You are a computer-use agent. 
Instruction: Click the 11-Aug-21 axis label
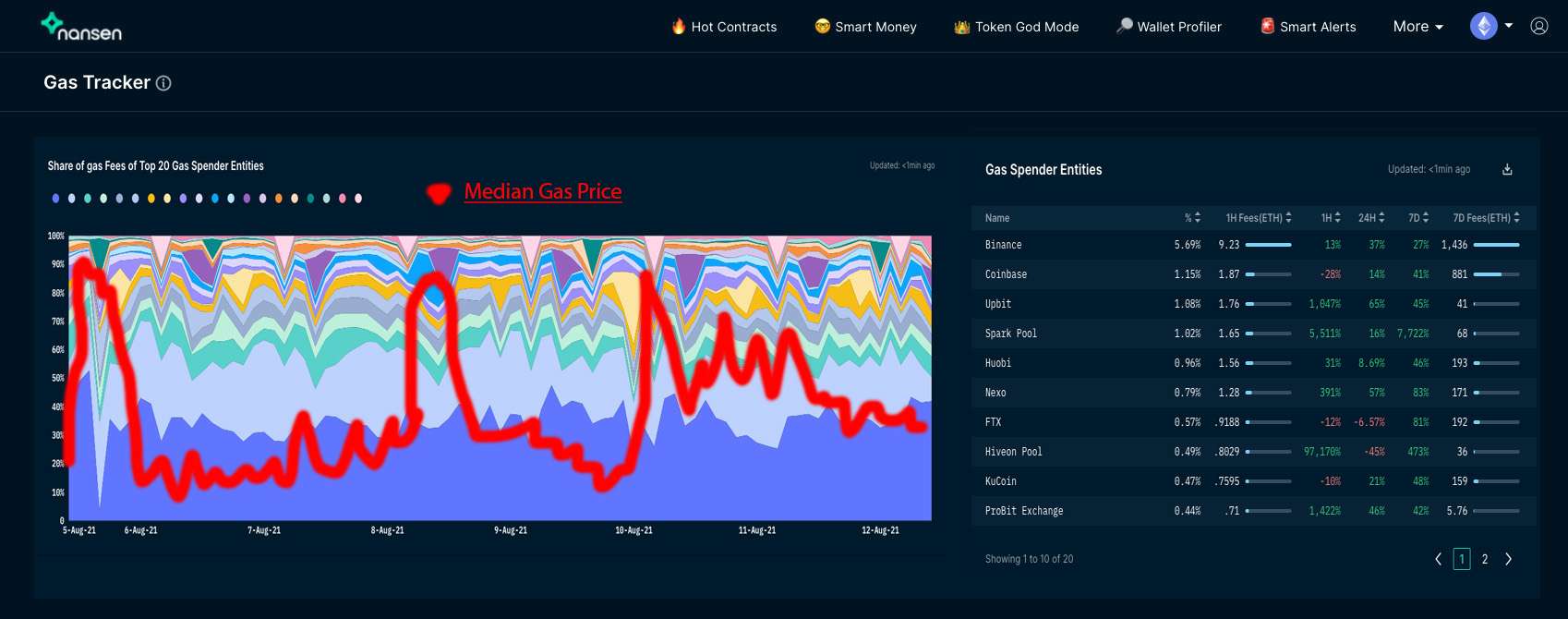pyautogui.click(x=757, y=530)
